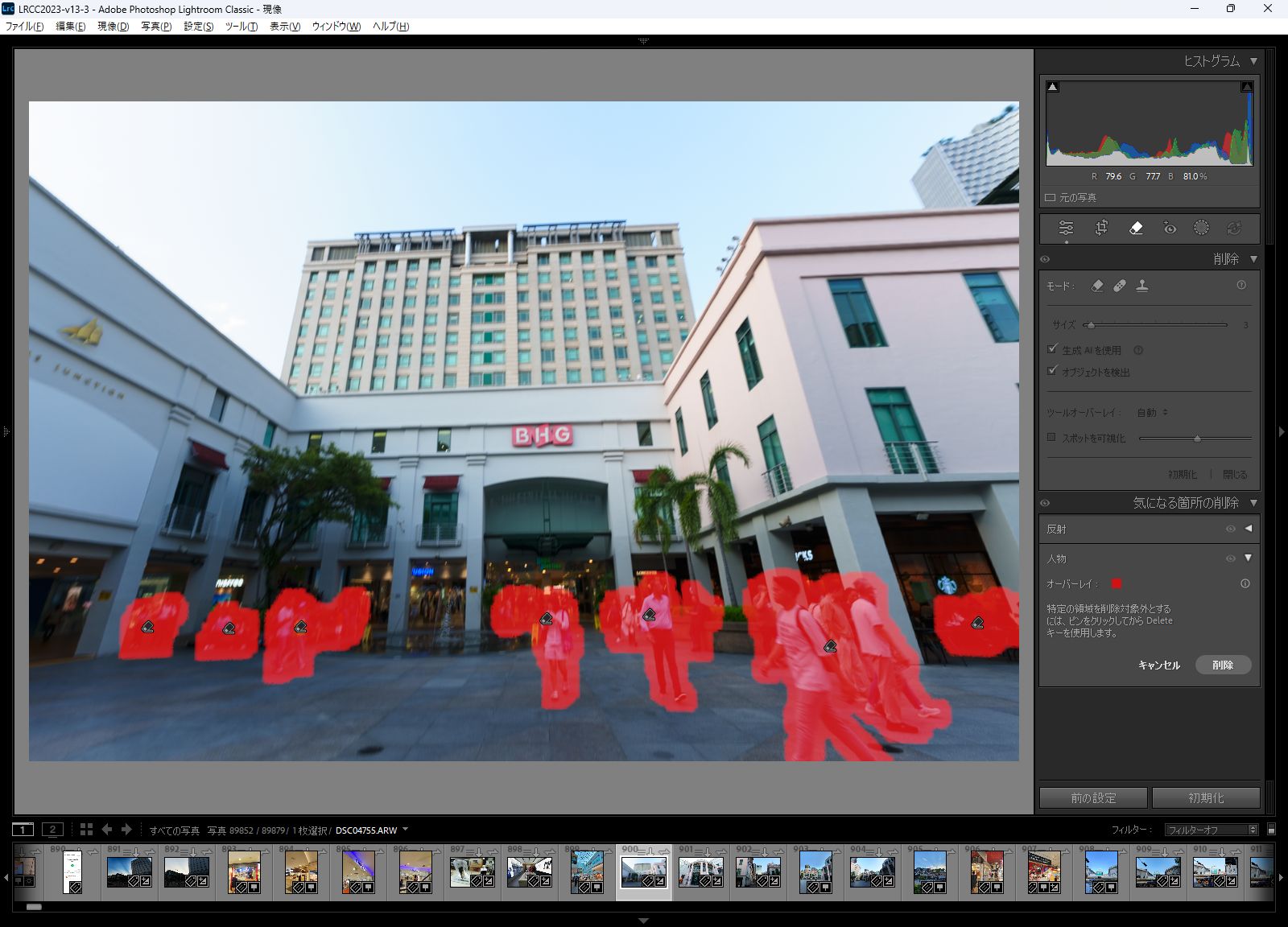Open the ファイル(F) menu
The image size is (1288, 927).
[x=25, y=27]
